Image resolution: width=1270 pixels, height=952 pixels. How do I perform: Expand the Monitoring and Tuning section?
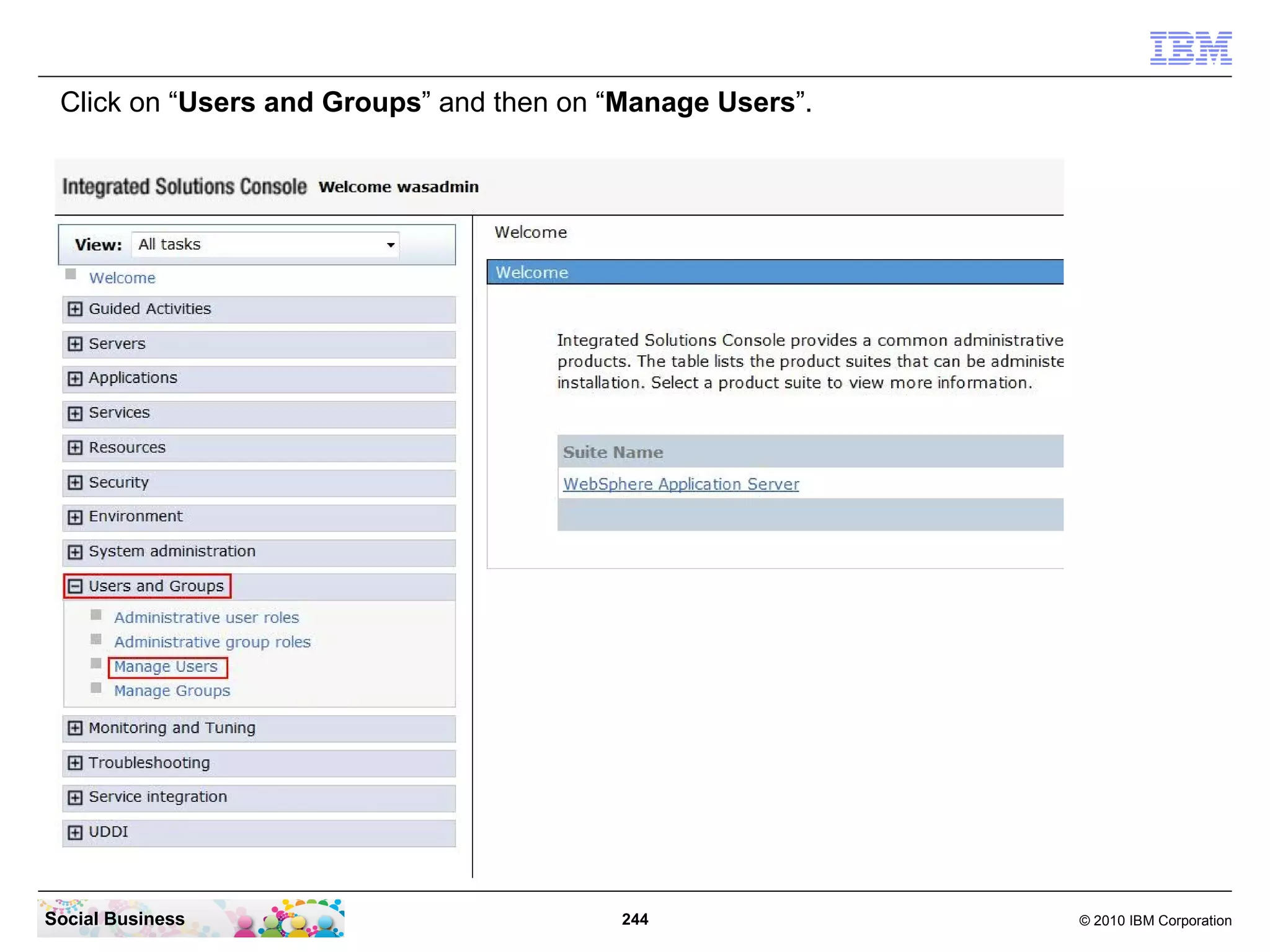[x=75, y=728]
